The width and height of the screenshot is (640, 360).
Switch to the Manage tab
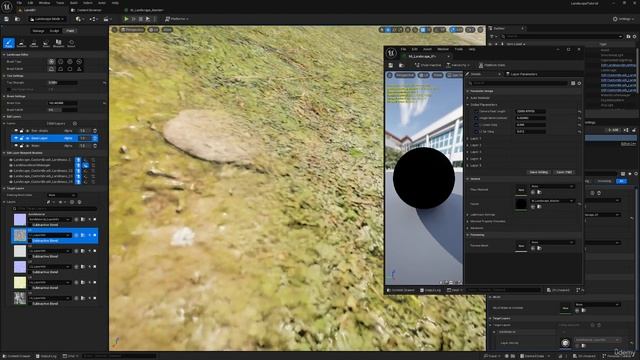(x=38, y=31)
